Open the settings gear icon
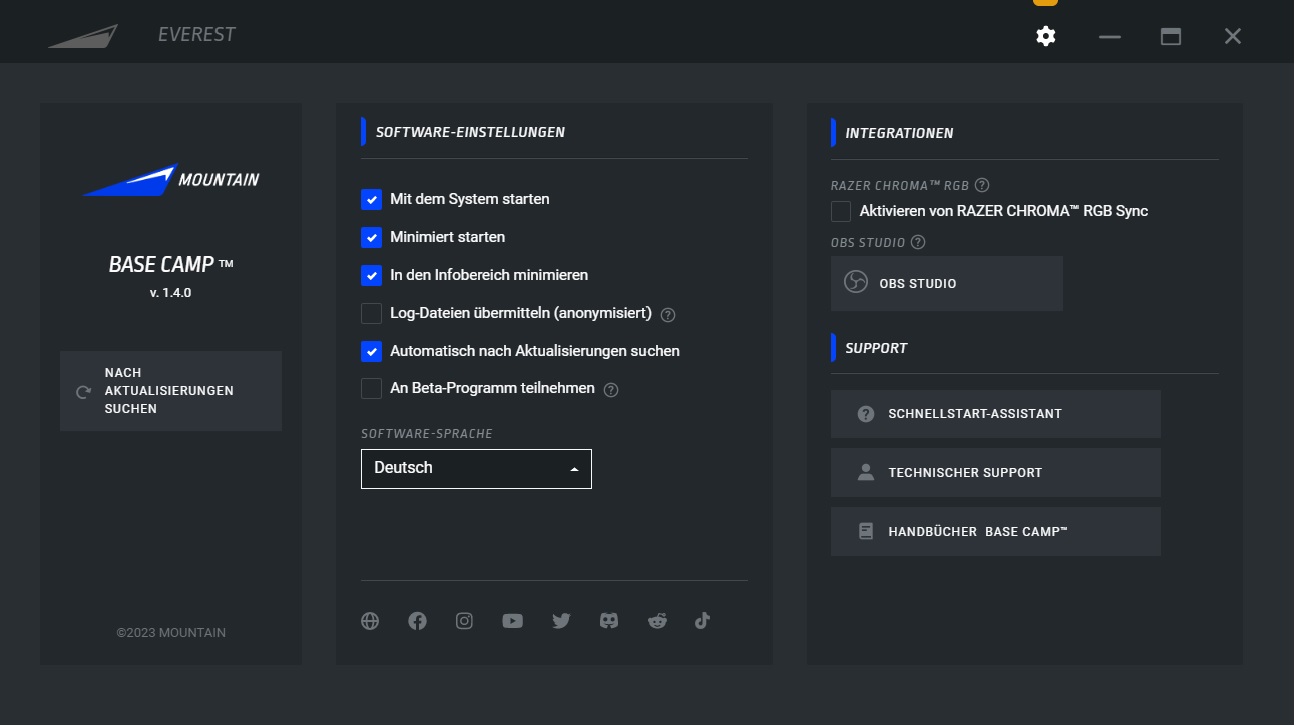Screen dimensions: 1298x726 [1045, 36]
